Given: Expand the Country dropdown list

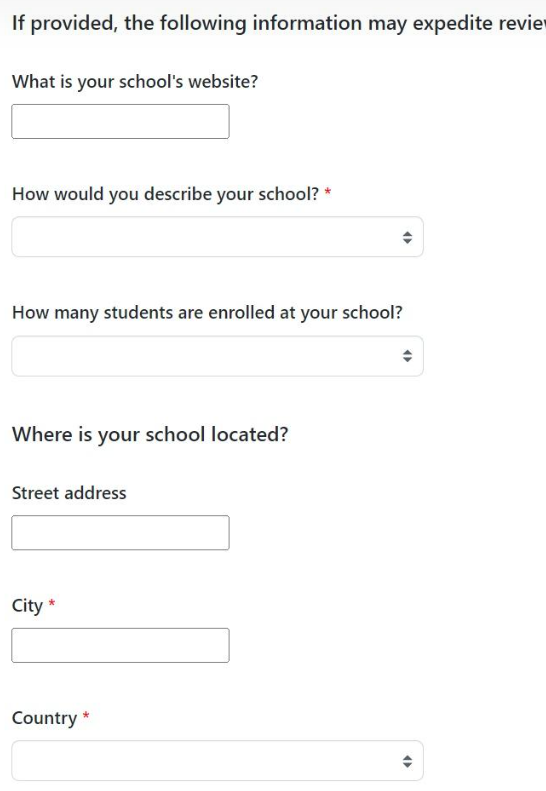Looking at the screenshot, I should point(217,761).
